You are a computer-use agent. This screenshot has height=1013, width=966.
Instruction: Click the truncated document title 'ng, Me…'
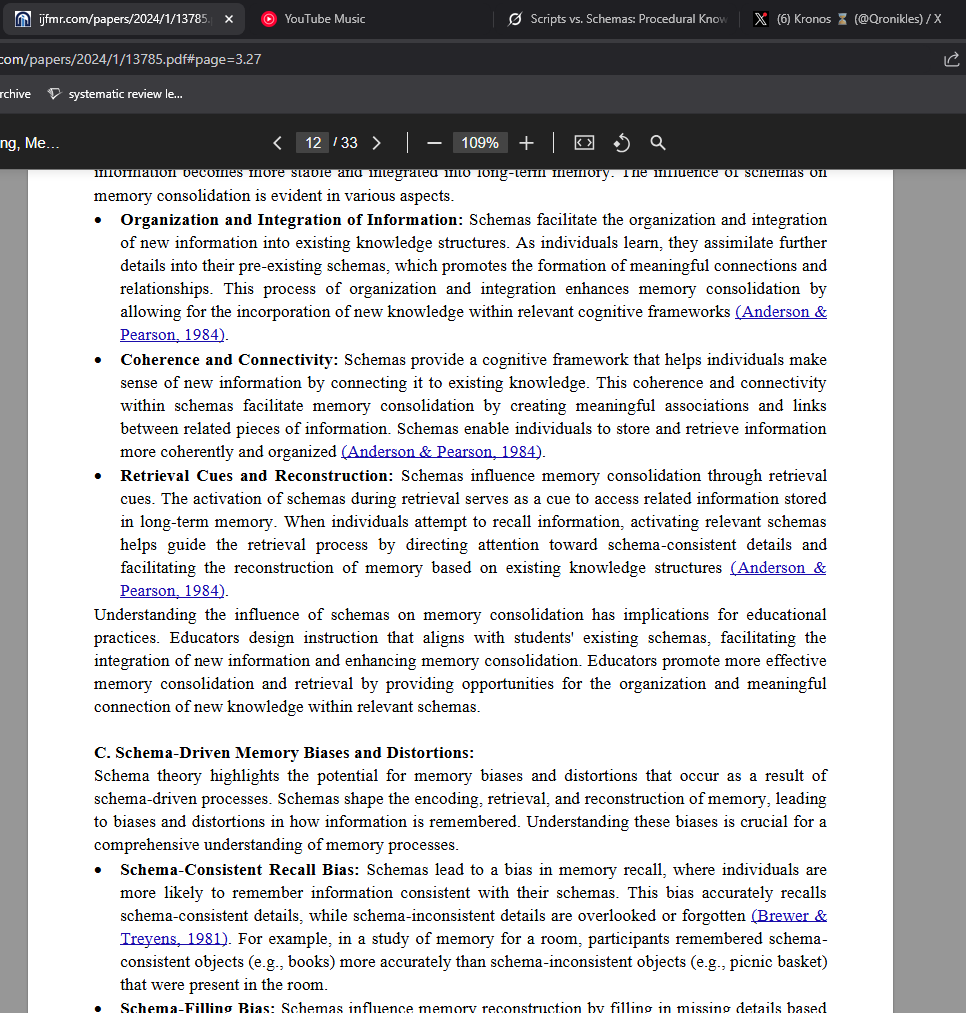30,143
